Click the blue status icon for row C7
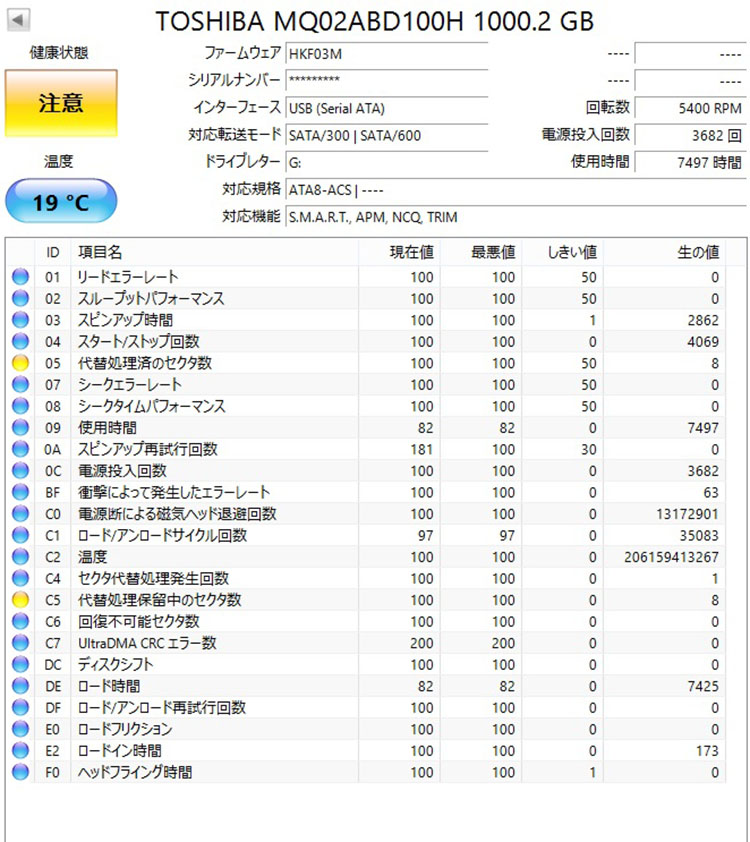Screen dimensions: 750x842 20,643
